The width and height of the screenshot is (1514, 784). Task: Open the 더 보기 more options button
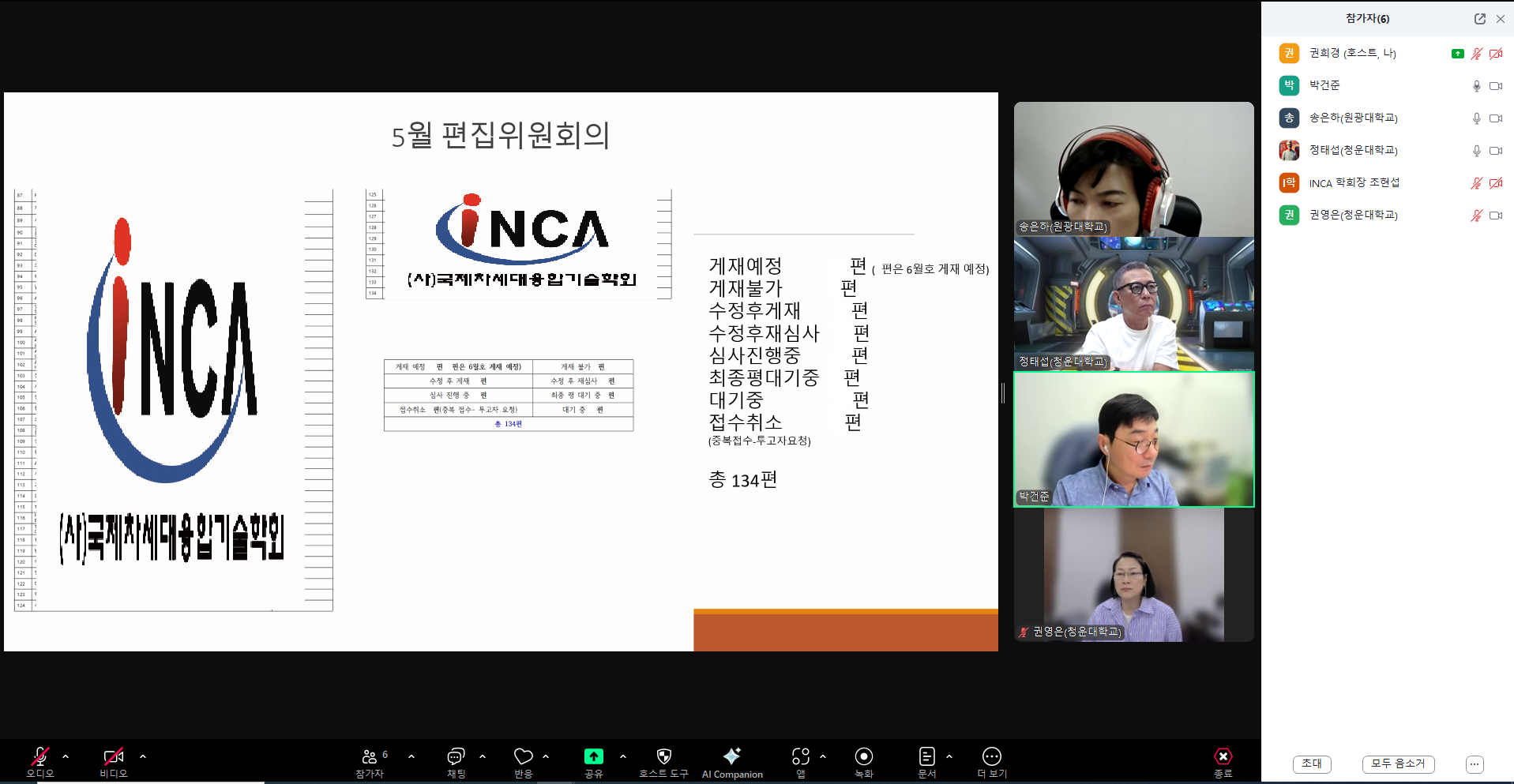992,761
